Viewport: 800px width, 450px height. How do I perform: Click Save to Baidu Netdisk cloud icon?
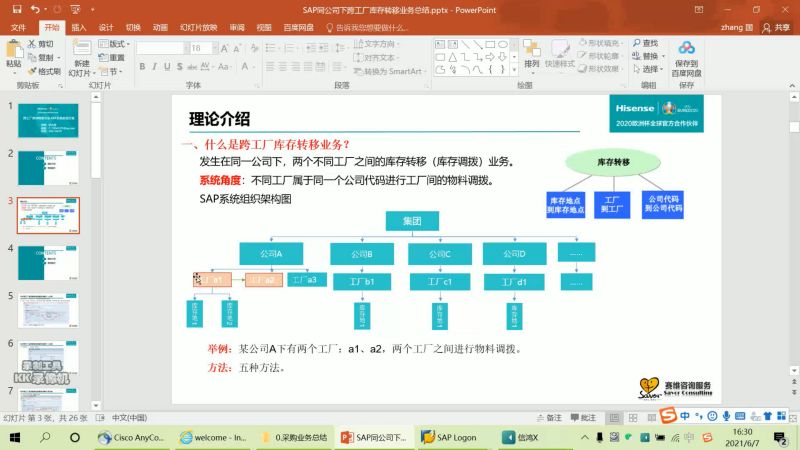686,48
